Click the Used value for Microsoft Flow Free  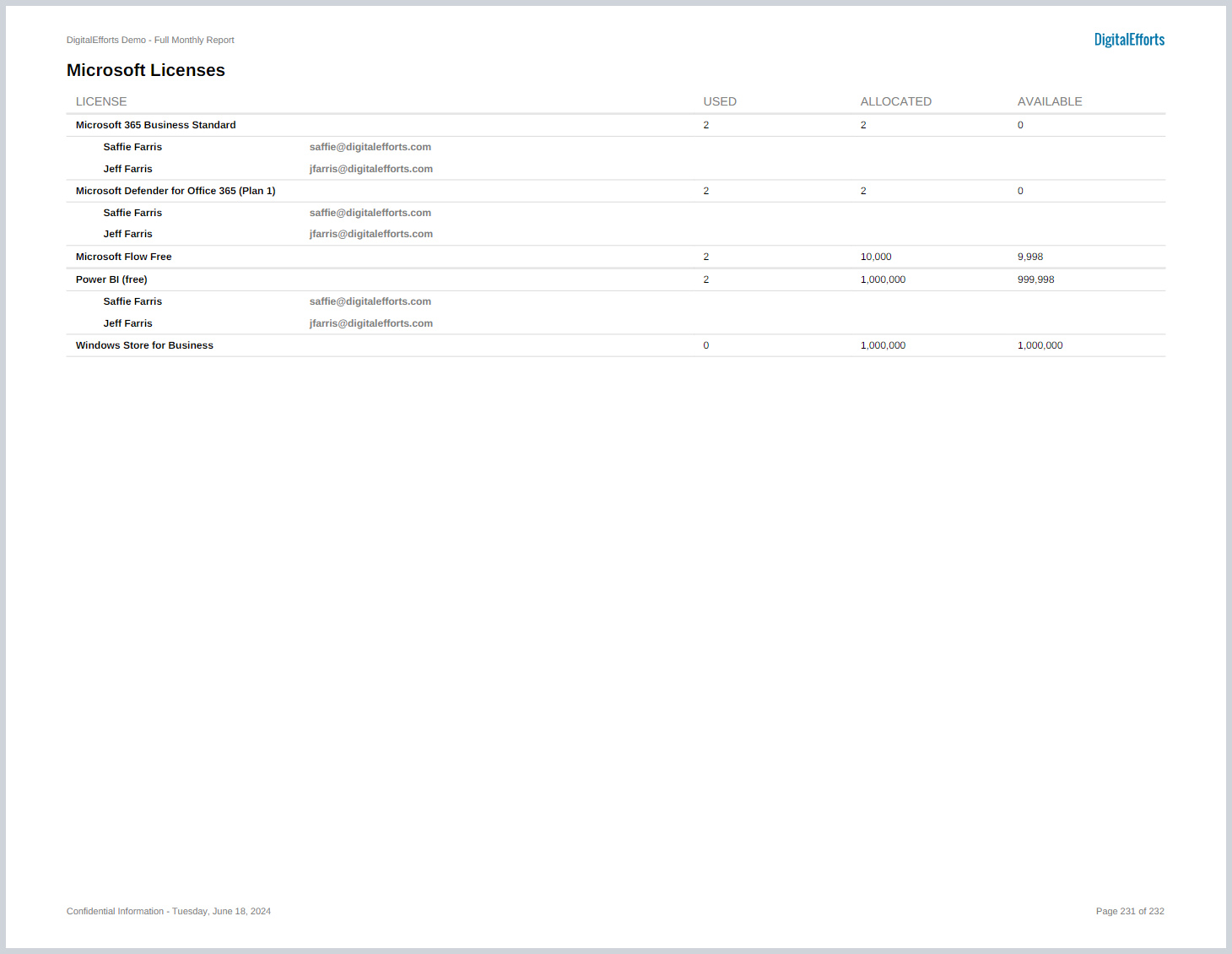coord(706,257)
